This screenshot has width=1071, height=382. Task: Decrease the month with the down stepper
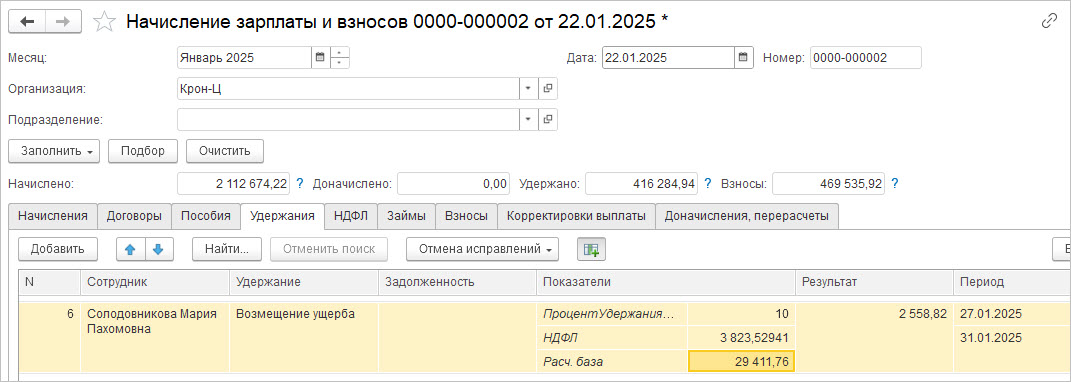[340, 63]
